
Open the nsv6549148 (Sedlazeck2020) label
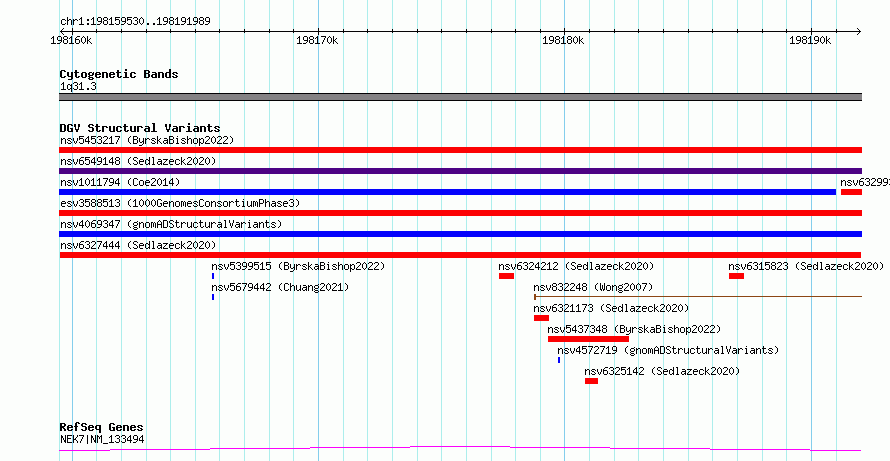[138, 161]
